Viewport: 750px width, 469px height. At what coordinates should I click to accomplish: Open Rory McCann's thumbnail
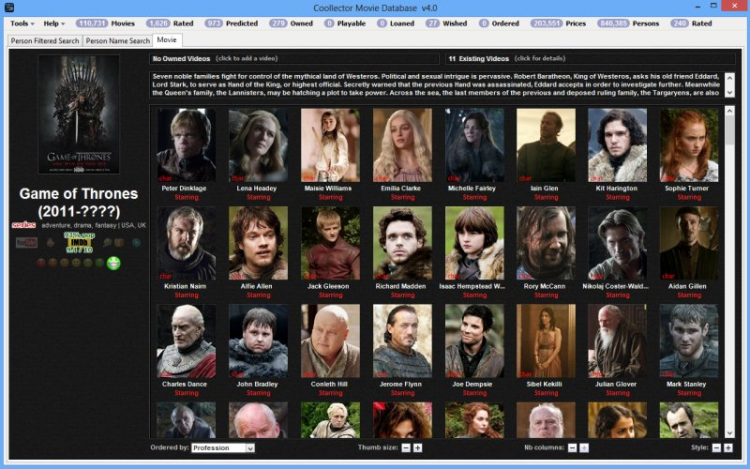pyautogui.click(x=546, y=243)
